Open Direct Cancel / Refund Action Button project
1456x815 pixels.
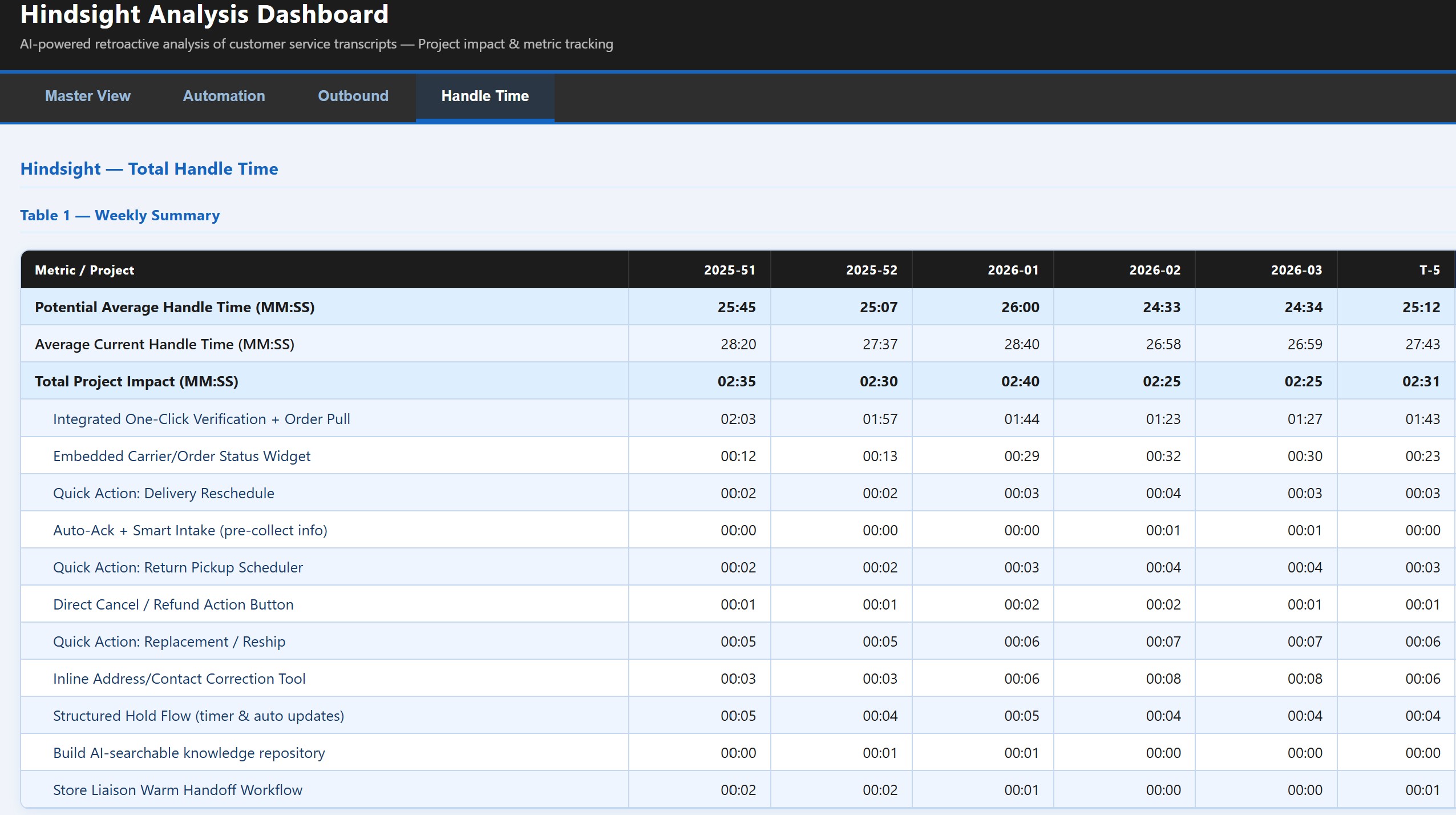173,604
